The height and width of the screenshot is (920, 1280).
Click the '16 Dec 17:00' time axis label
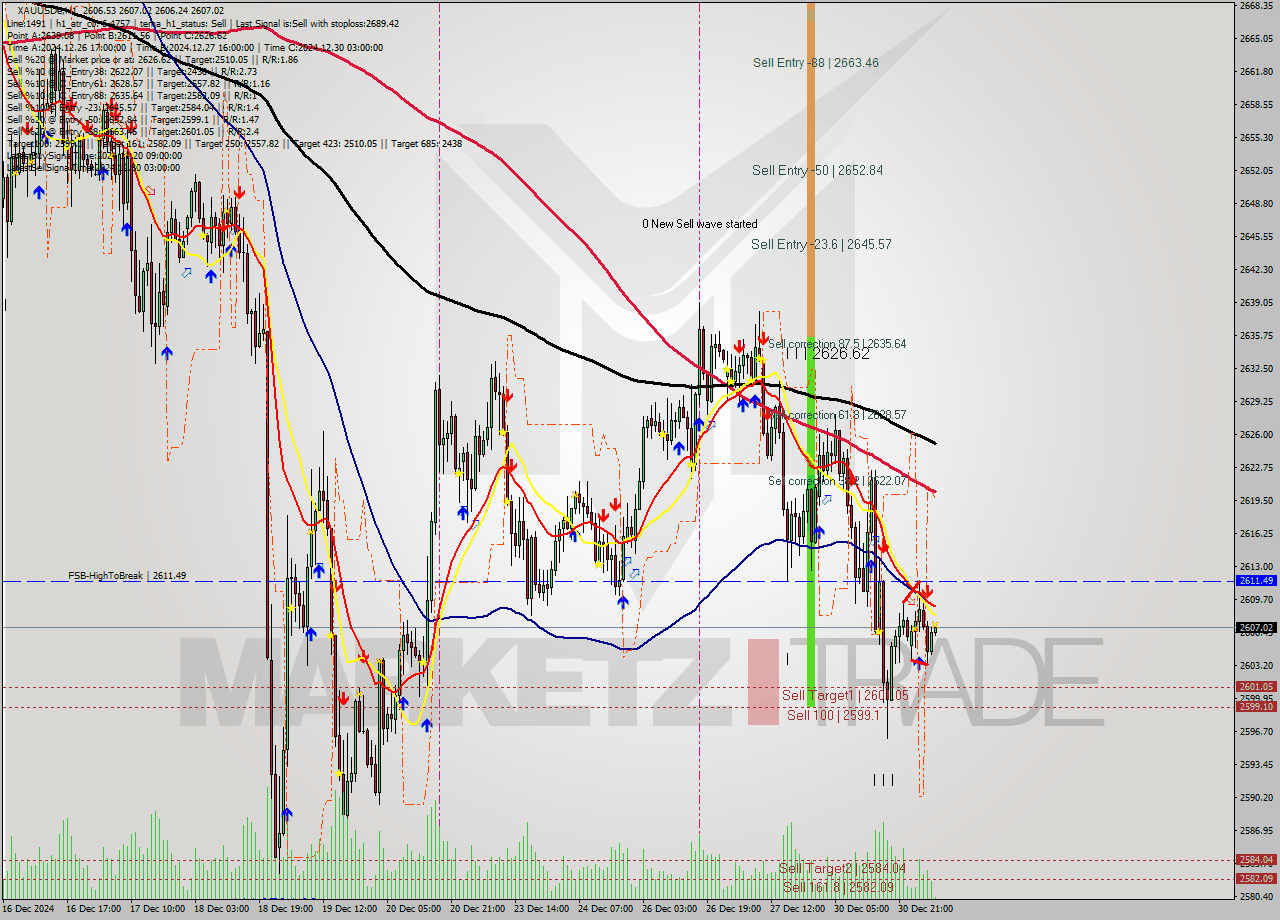click(x=93, y=909)
